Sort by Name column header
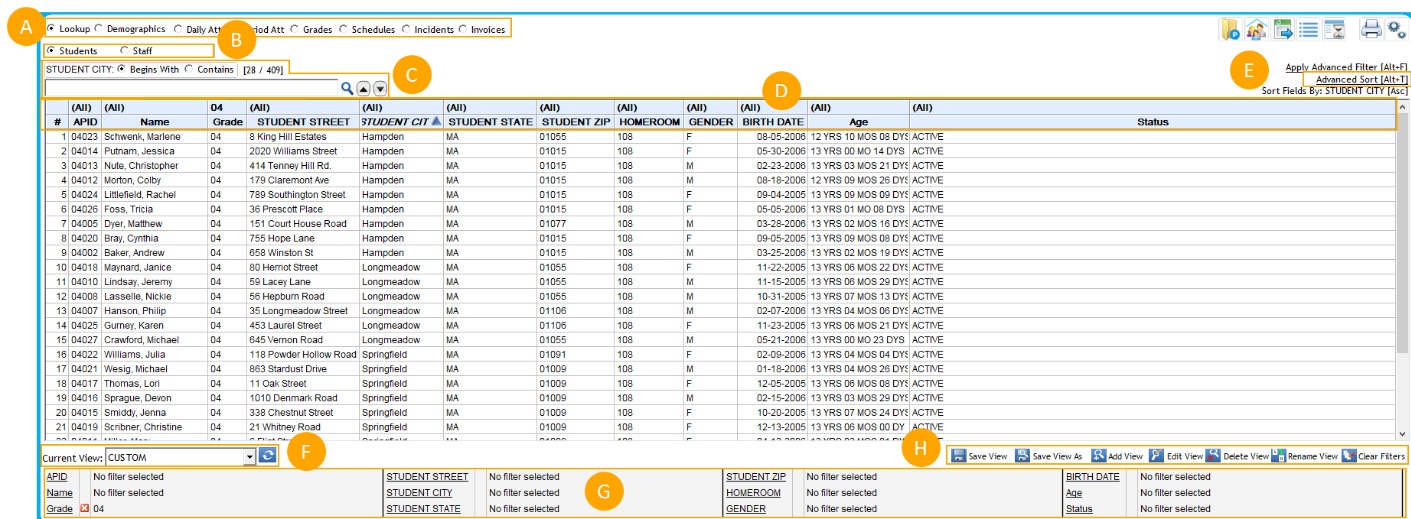1411x519 pixels. pyautogui.click(x=154, y=121)
